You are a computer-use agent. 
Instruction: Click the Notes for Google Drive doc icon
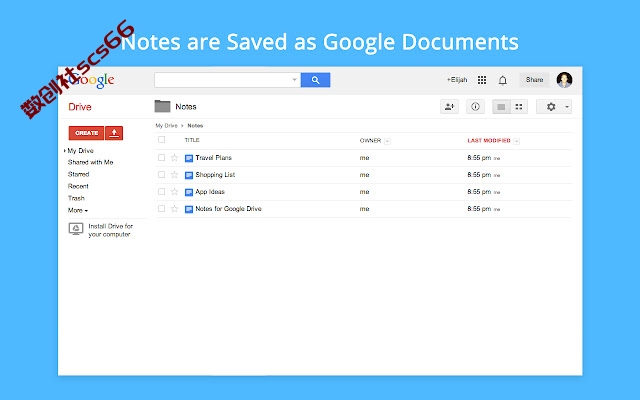189,209
